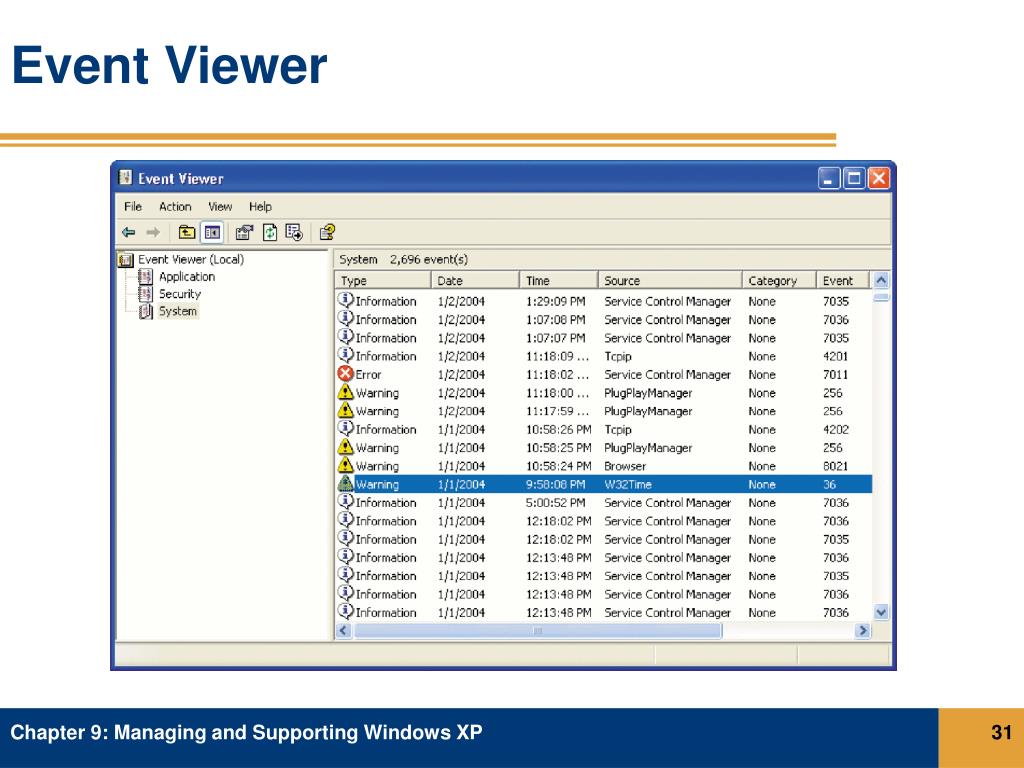
Task: Sort by the Time column header
Action: (559, 280)
